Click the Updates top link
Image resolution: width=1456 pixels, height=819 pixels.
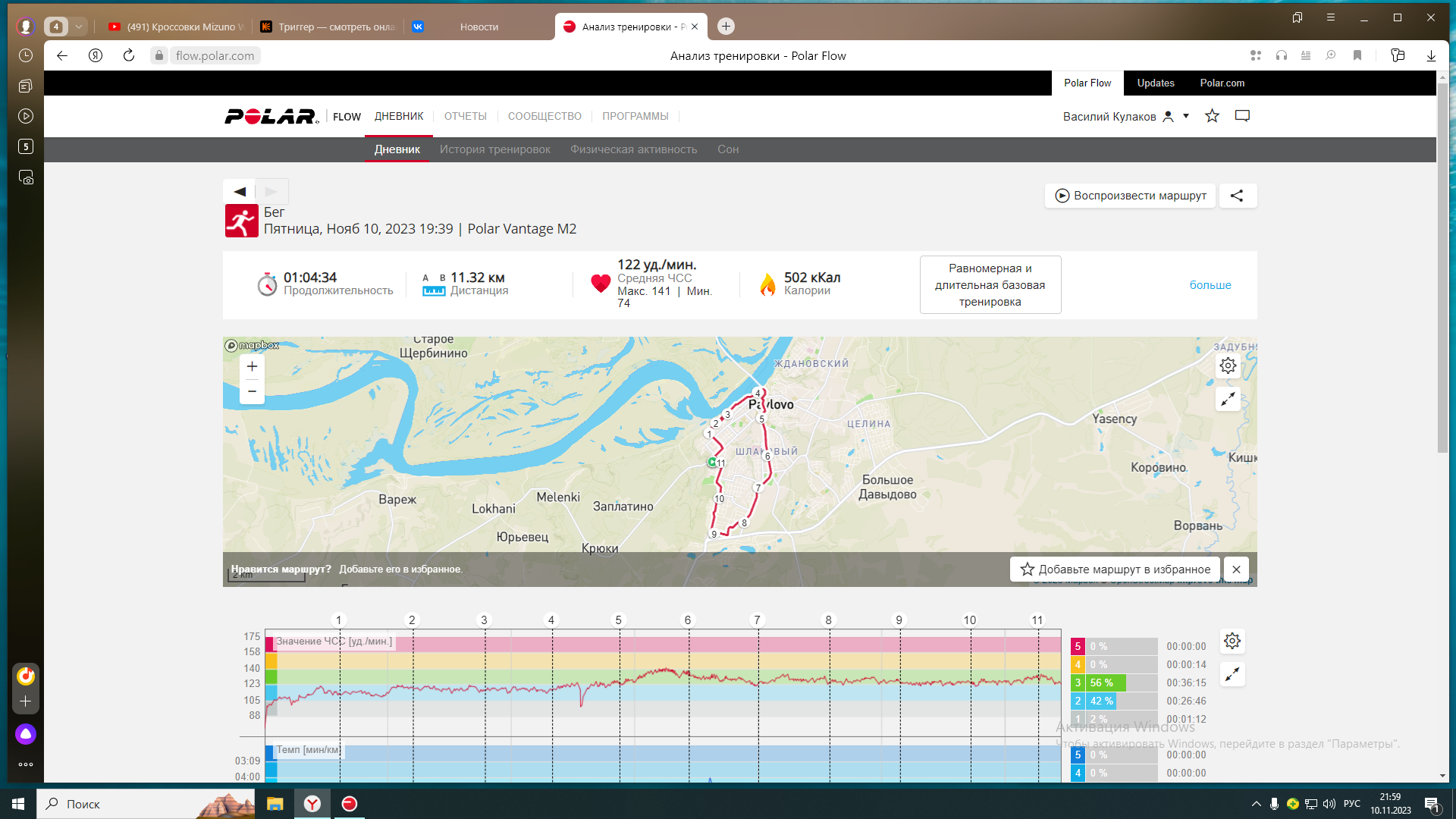[1156, 83]
